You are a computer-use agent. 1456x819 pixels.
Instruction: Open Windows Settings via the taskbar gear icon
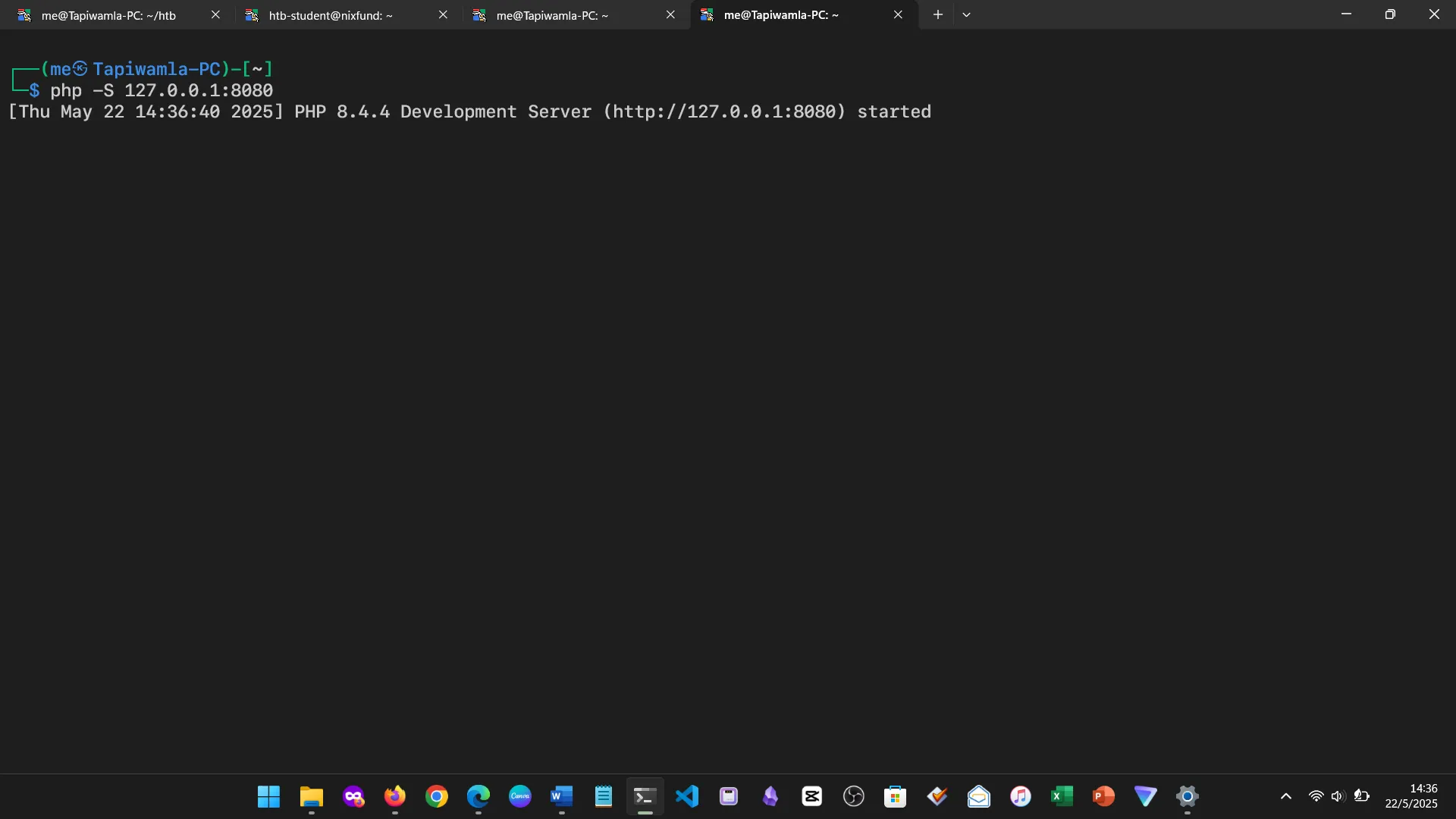point(1188,797)
